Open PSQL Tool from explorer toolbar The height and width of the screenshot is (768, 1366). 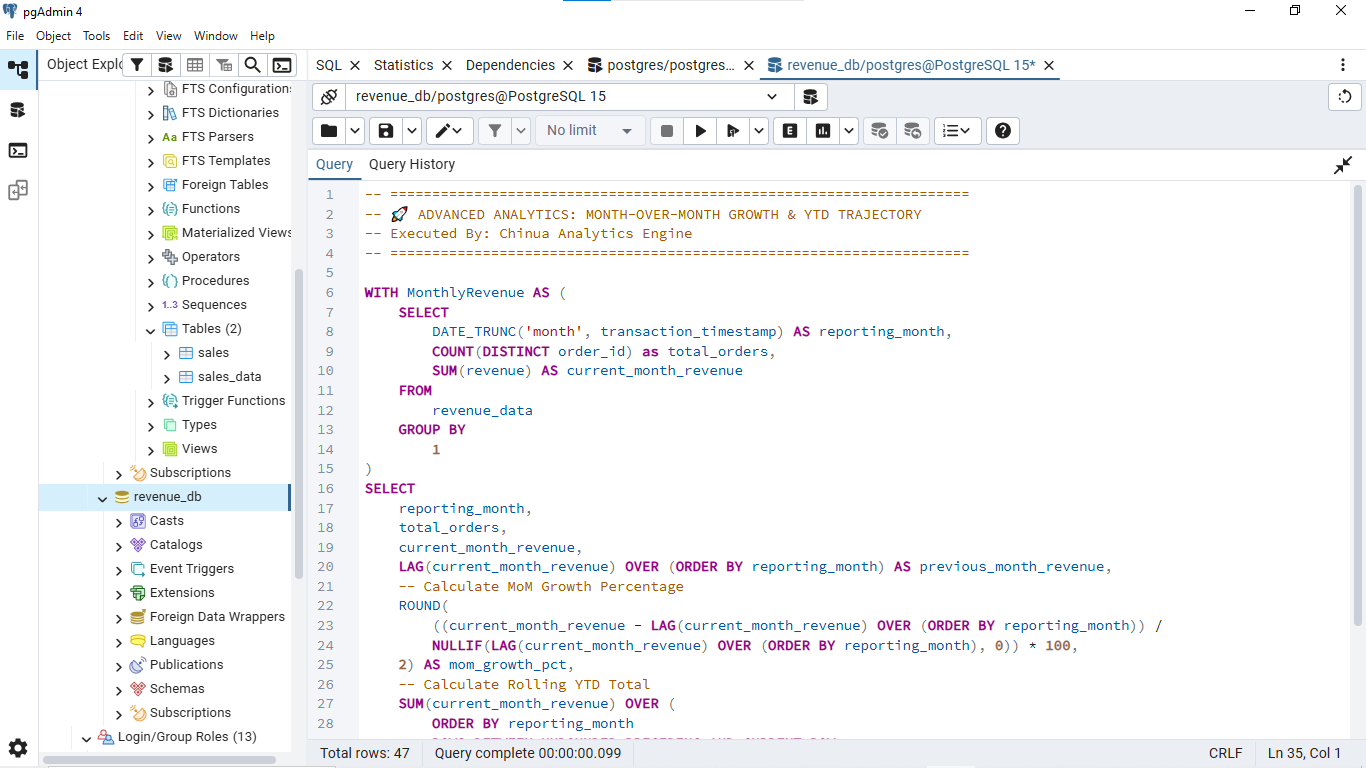point(283,65)
